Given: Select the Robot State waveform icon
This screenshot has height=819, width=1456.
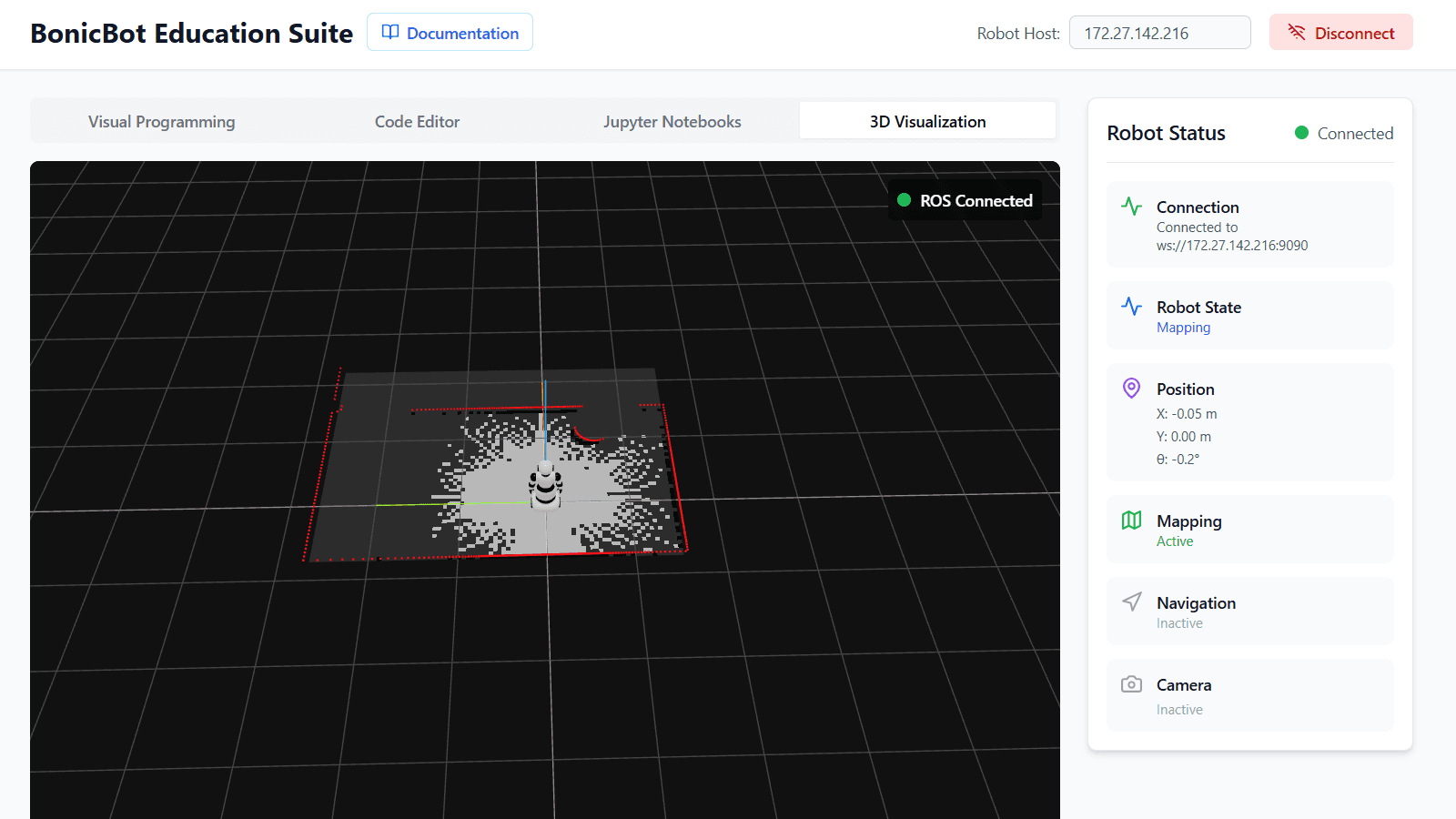Looking at the screenshot, I should [1131, 307].
